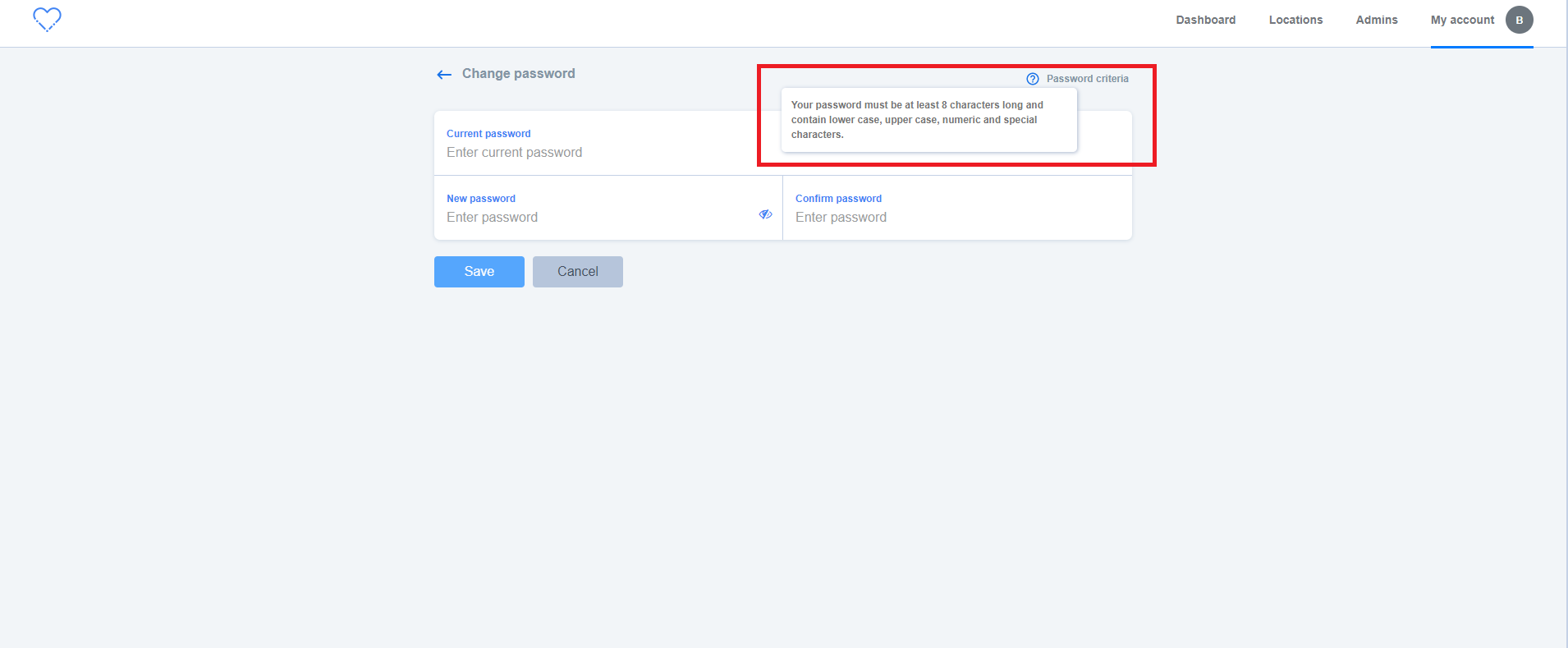Toggle new password visibility eye icon
Screen dimensions: 1568x648
coord(765,214)
